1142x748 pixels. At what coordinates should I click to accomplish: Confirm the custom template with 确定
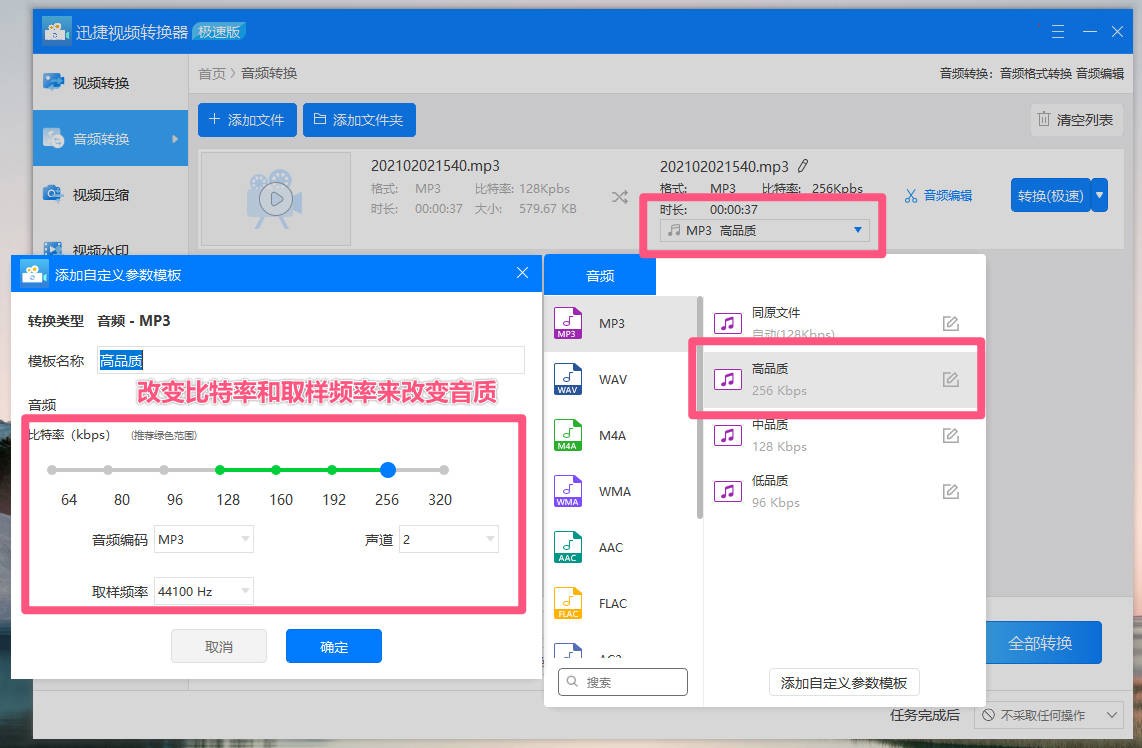tap(333, 646)
